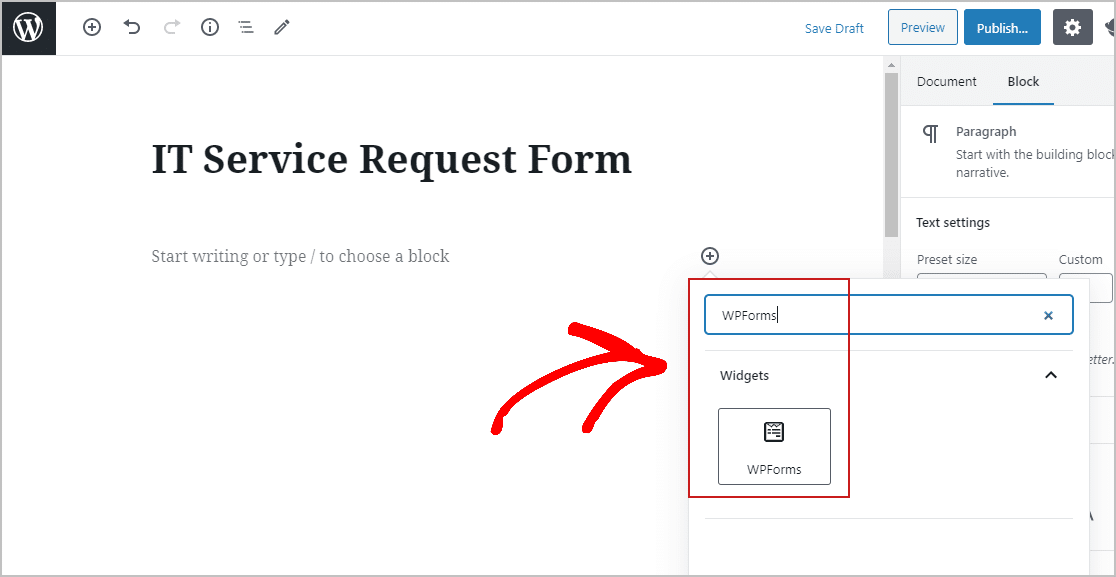The image size is (1116, 577).
Task: Switch to the Block tab
Action: coord(1023,81)
